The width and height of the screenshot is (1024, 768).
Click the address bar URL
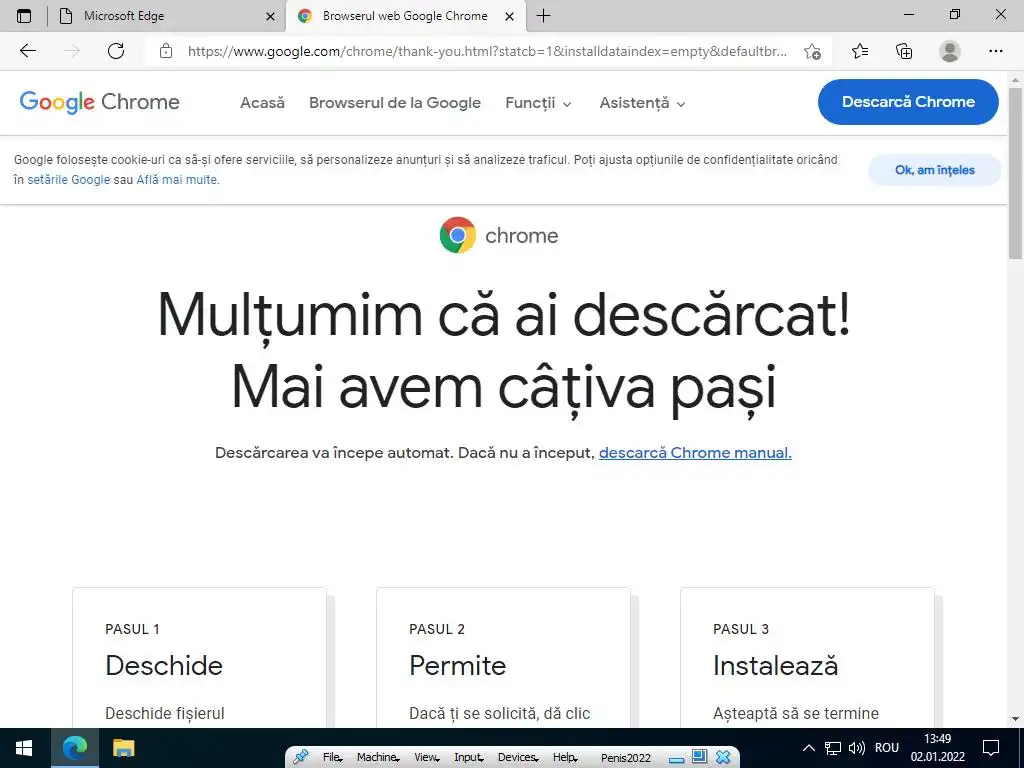click(487, 51)
